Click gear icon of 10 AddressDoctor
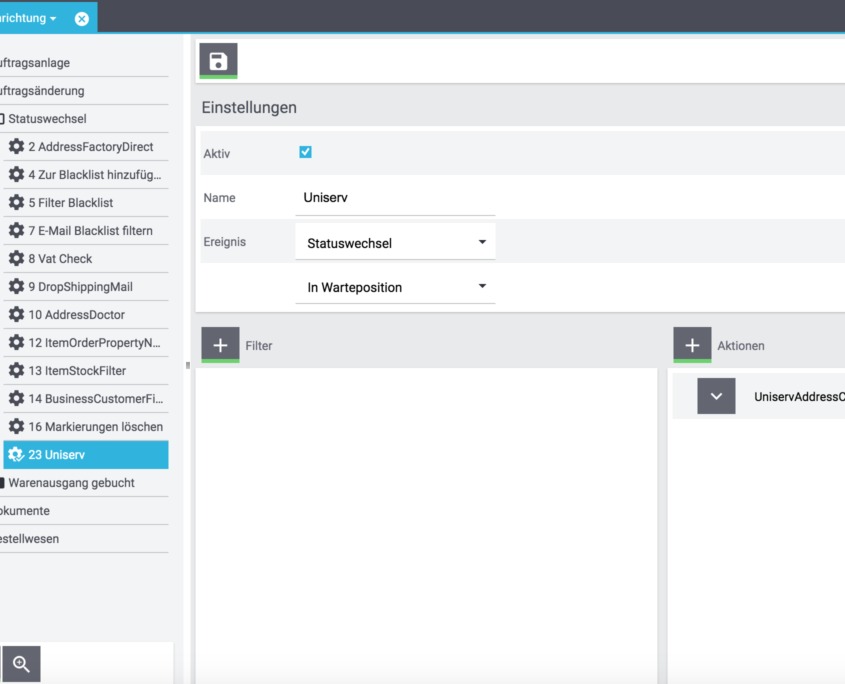 tap(16, 314)
